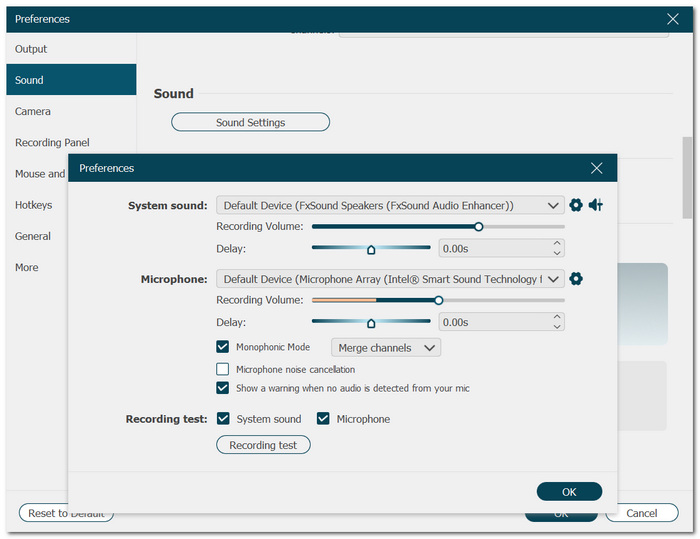The width and height of the screenshot is (700, 539).
Task: Toggle the Monophonic Mode checkbox
Action: click(x=222, y=347)
